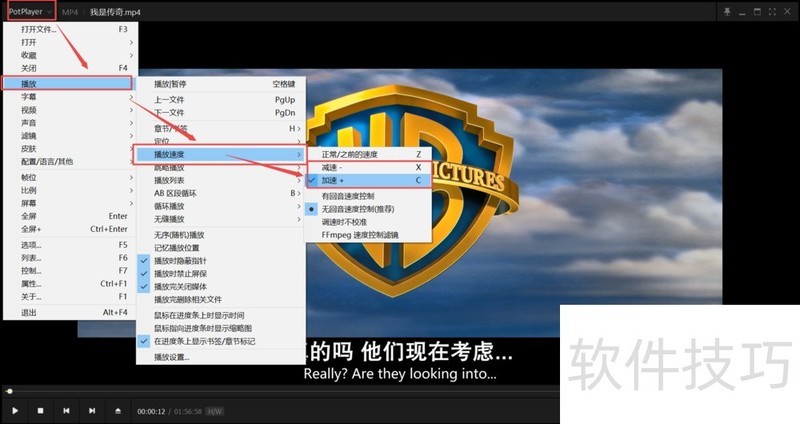The image size is (800, 424).
Task: Click 关闭 F4 menu entry
Action: 69,68
